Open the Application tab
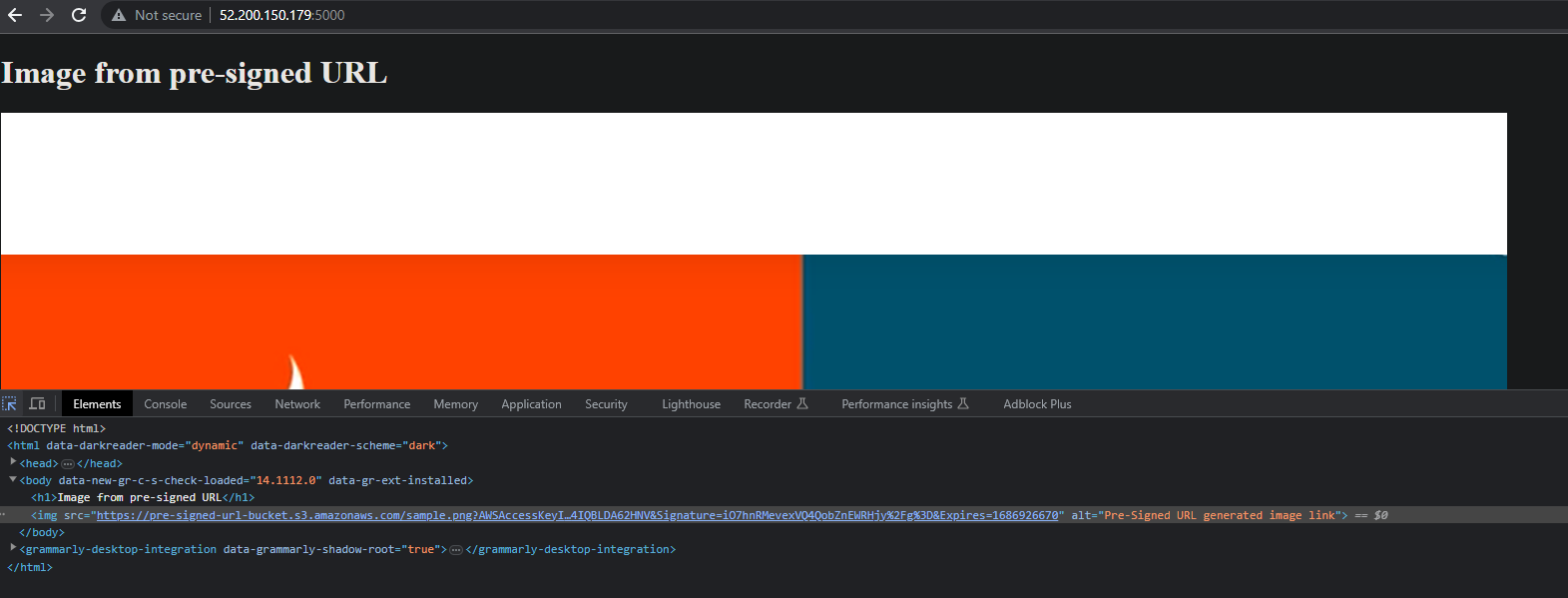The image size is (1568, 598). [531, 404]
